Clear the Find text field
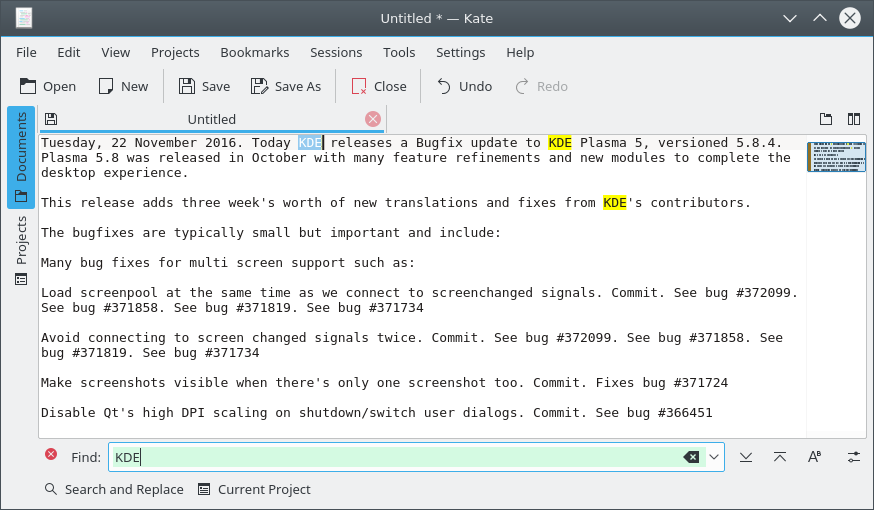 pos(691,457)
